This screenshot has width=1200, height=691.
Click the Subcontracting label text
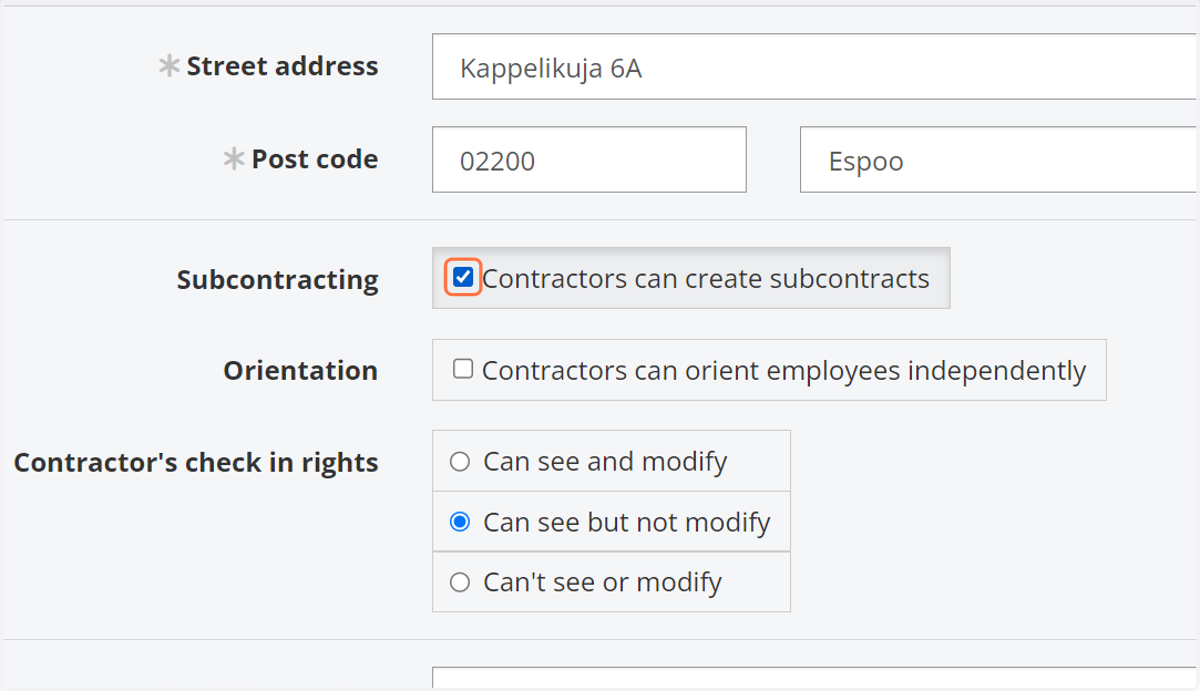[x=277, y=280]
